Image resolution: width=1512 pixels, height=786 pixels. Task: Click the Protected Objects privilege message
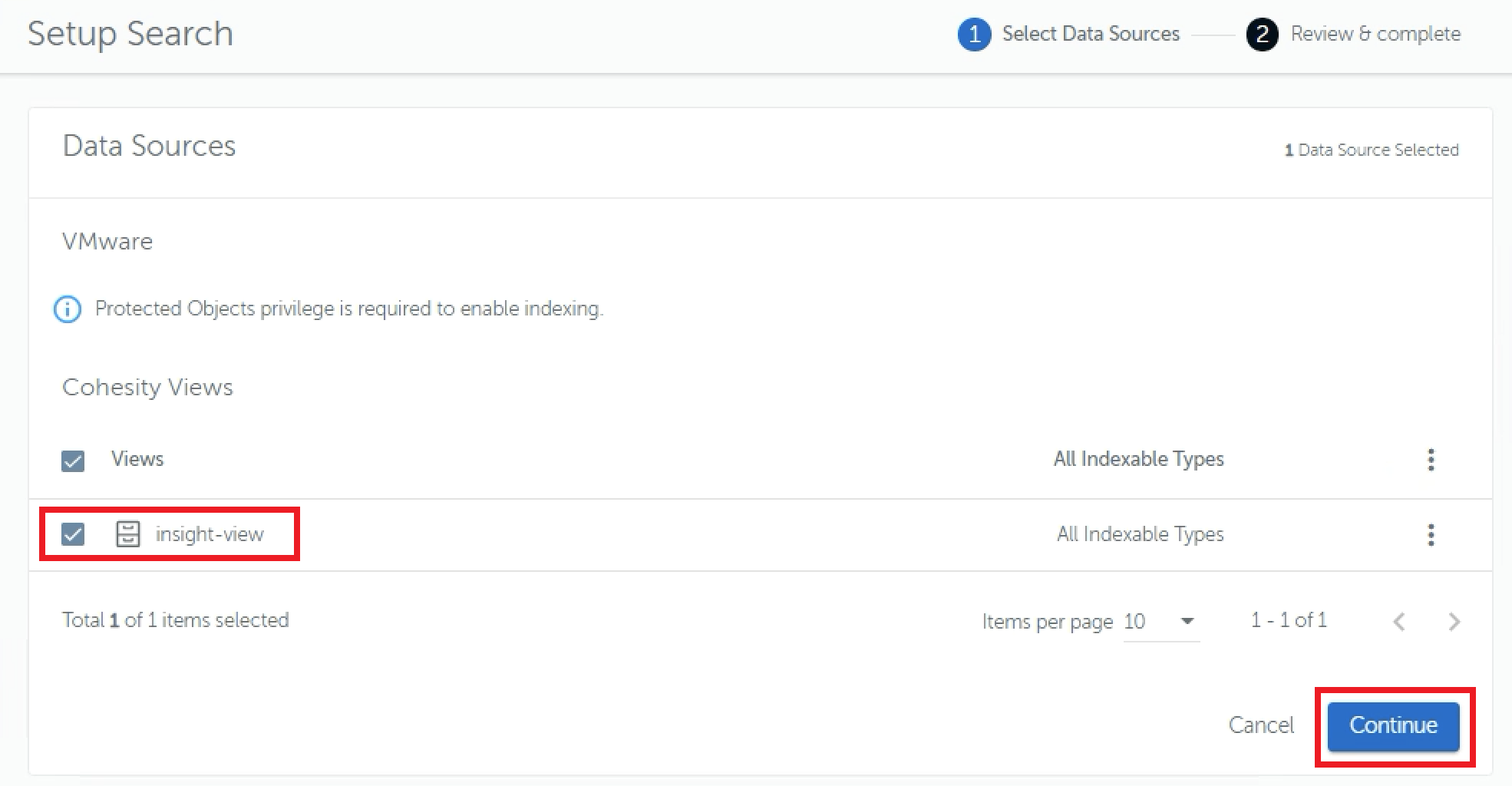click(349, 309)
